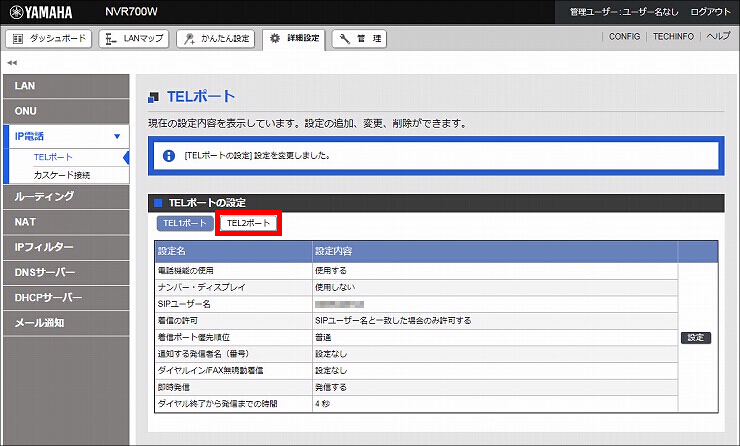Click the TECHINFO link
This screenshot has width=740, height=446.
coord(673,36)
